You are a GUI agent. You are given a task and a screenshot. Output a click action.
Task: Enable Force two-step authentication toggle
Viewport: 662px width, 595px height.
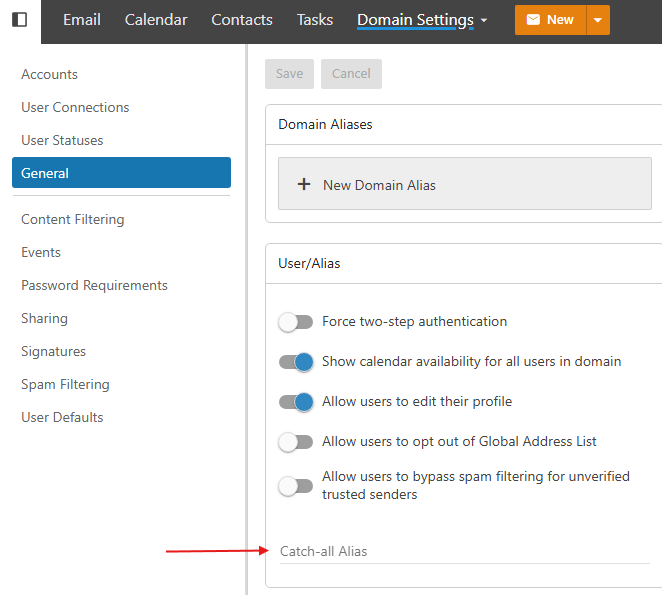click(x=295, y=322)
